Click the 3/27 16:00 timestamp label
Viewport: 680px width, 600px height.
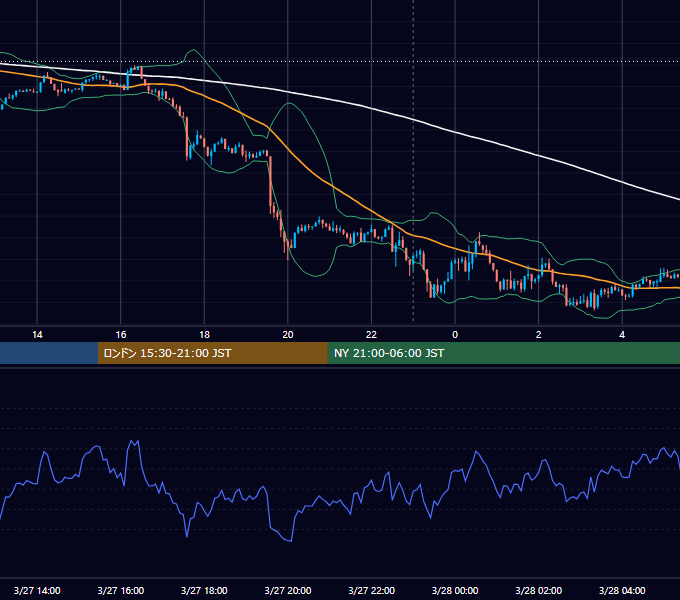click(121, 590)
